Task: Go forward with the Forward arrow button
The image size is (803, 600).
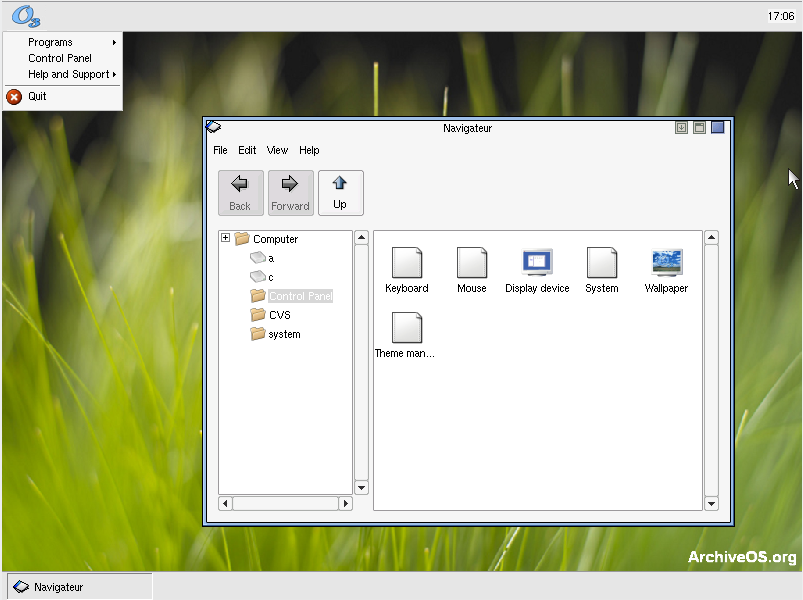Action: (290, 192)
